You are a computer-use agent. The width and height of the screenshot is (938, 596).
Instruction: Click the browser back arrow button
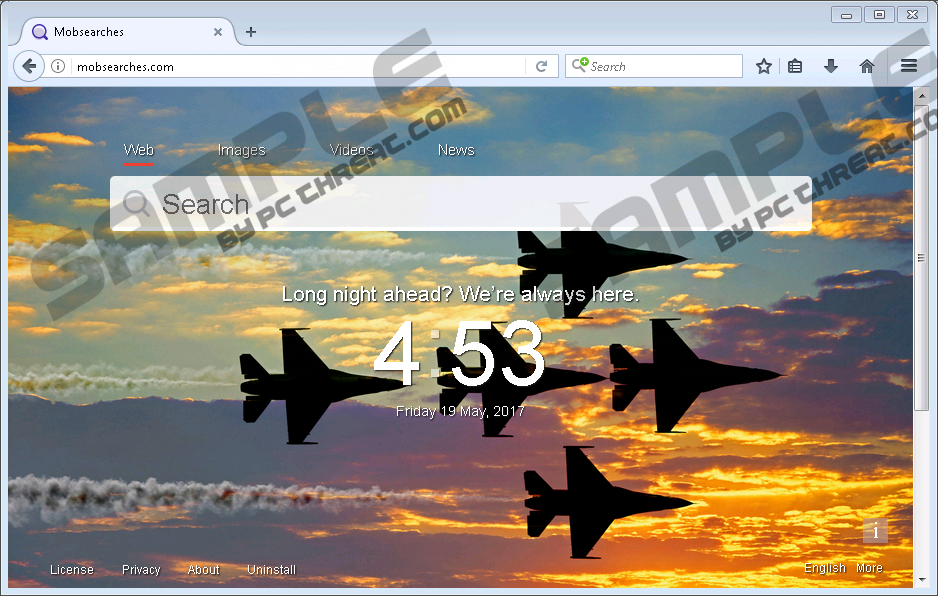29,66
